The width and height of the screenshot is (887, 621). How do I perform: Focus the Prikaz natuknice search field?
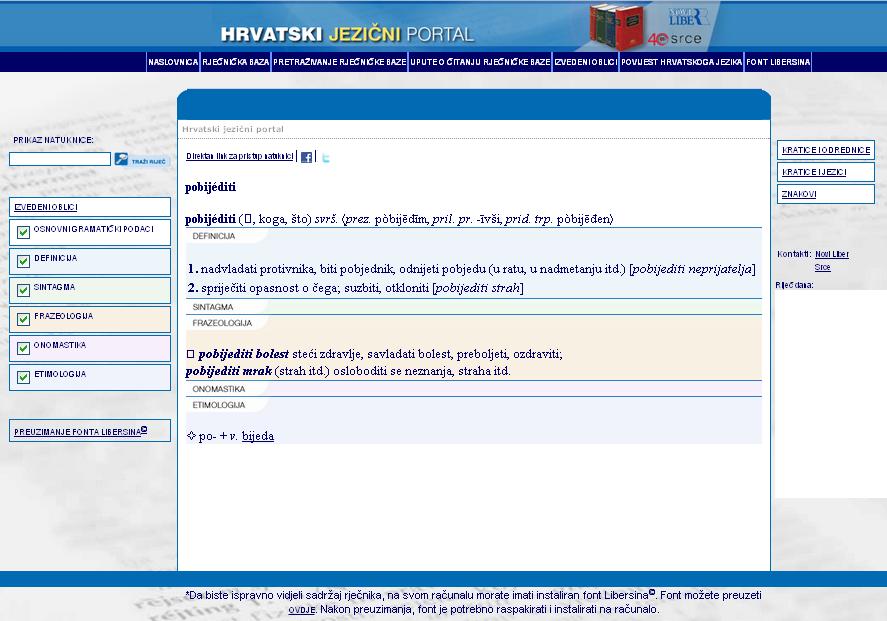(60, 159)
